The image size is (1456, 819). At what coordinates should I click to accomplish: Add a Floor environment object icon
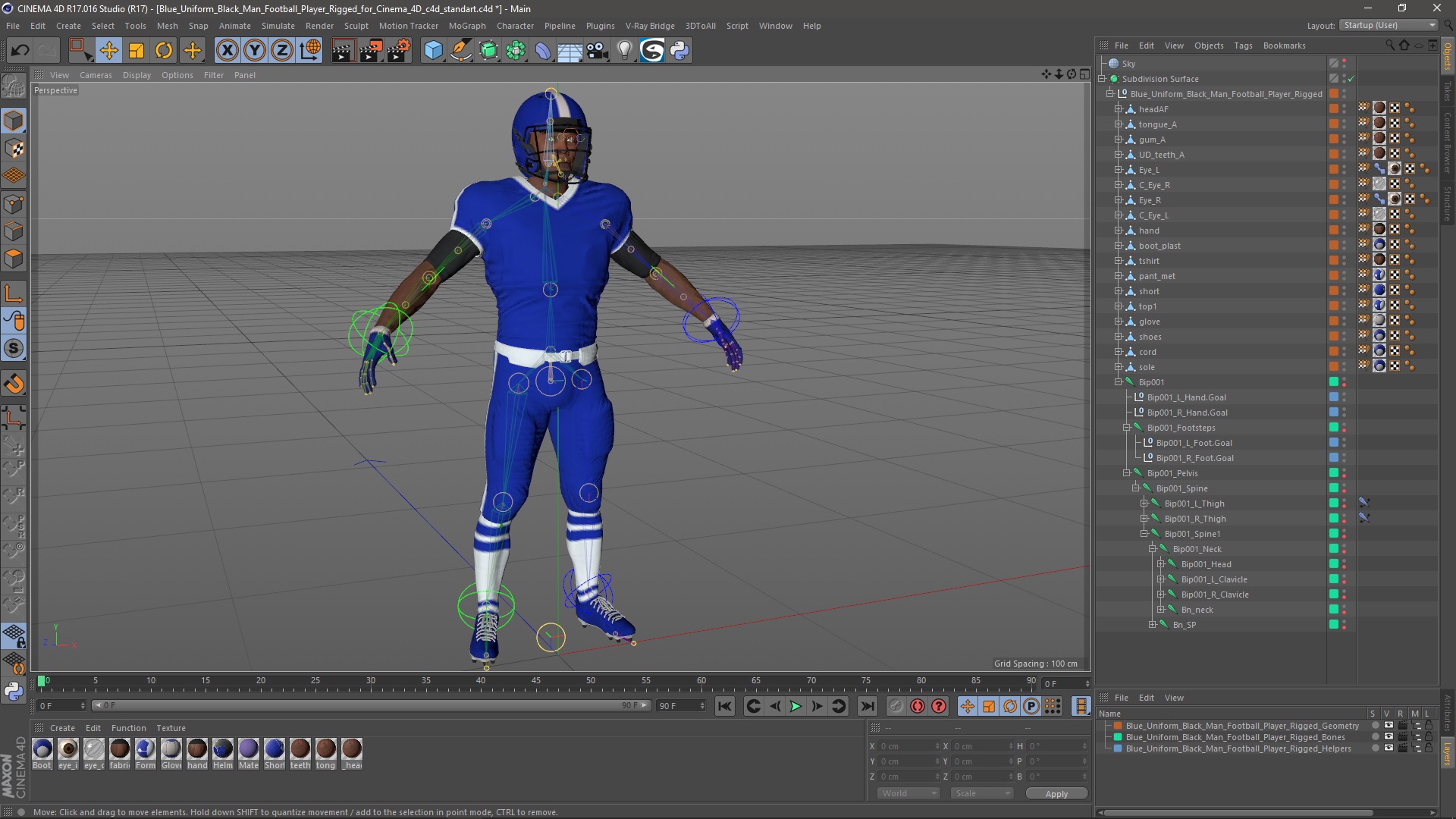click(x=570, y=51)
